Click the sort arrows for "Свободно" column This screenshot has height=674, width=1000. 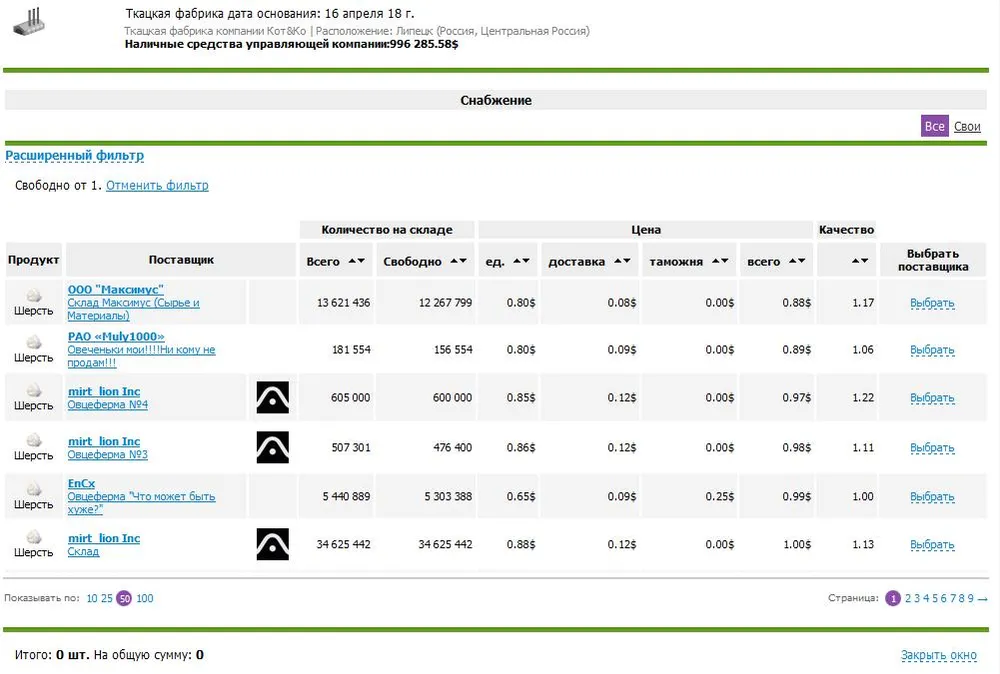point(458,261)
